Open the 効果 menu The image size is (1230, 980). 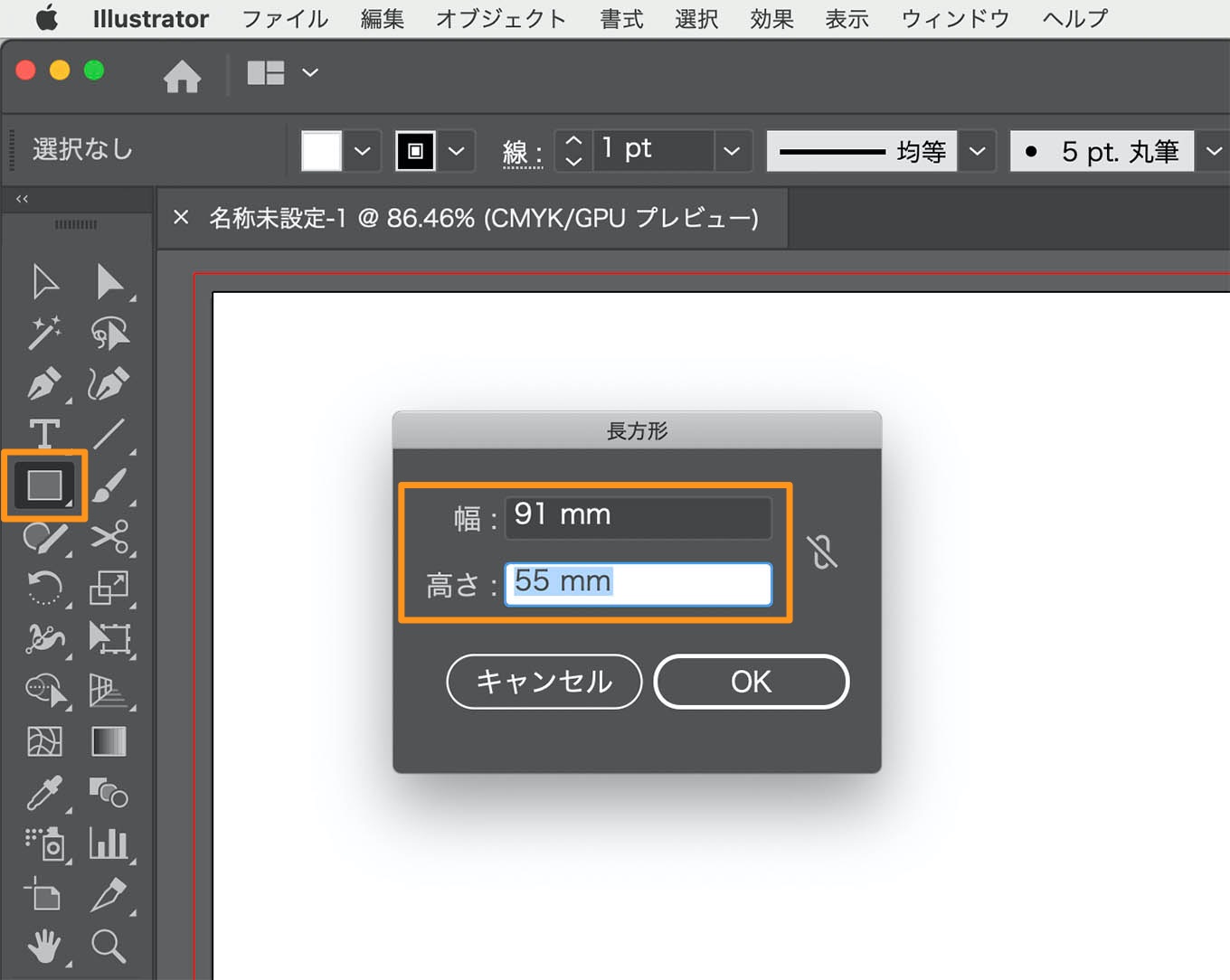(x=771, y=18)
